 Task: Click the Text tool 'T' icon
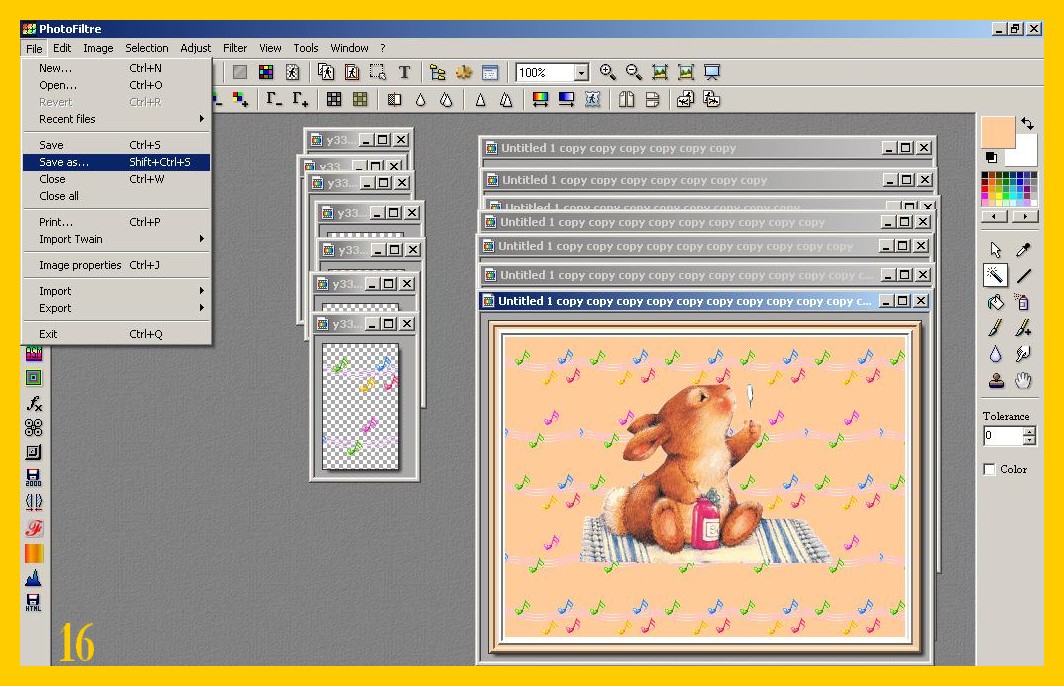click(404, 72)
